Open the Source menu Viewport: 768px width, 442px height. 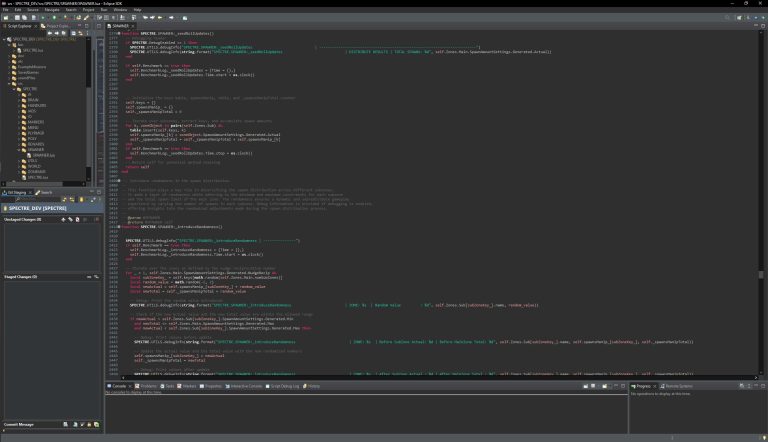click(x=32, y=9)
